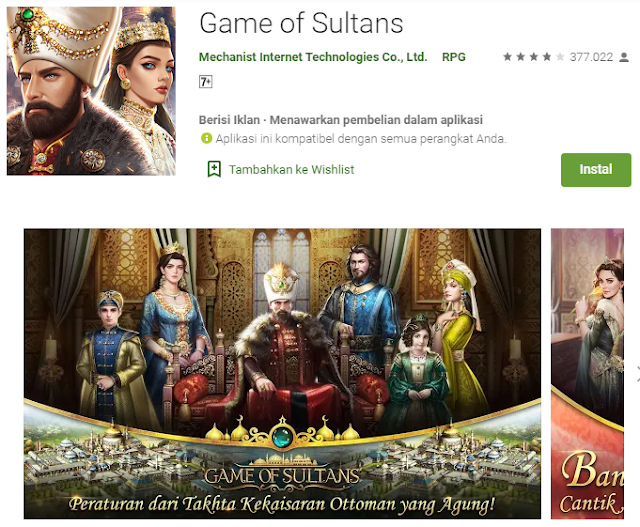Click the Wishlist bookmark icon
Viewport: 640px width, 527px height.
(214, 169)
